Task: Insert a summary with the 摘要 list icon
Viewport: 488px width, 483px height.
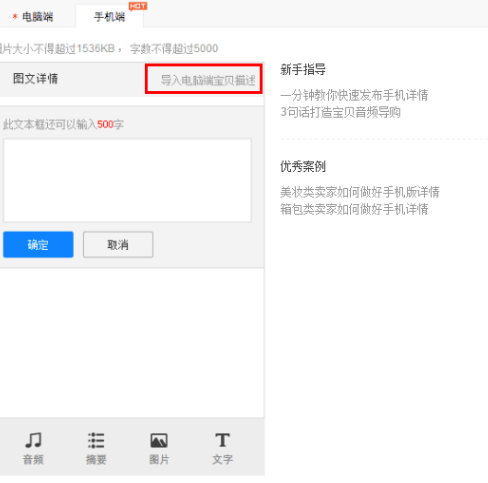Action: (96, 448)
